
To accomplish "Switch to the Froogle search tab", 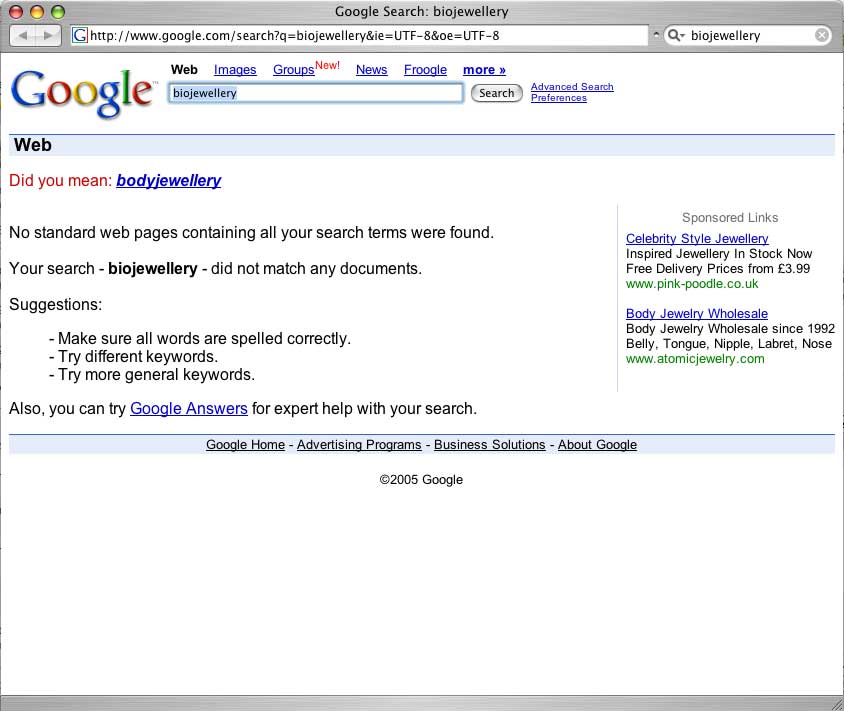I will [x=425, y=69].
